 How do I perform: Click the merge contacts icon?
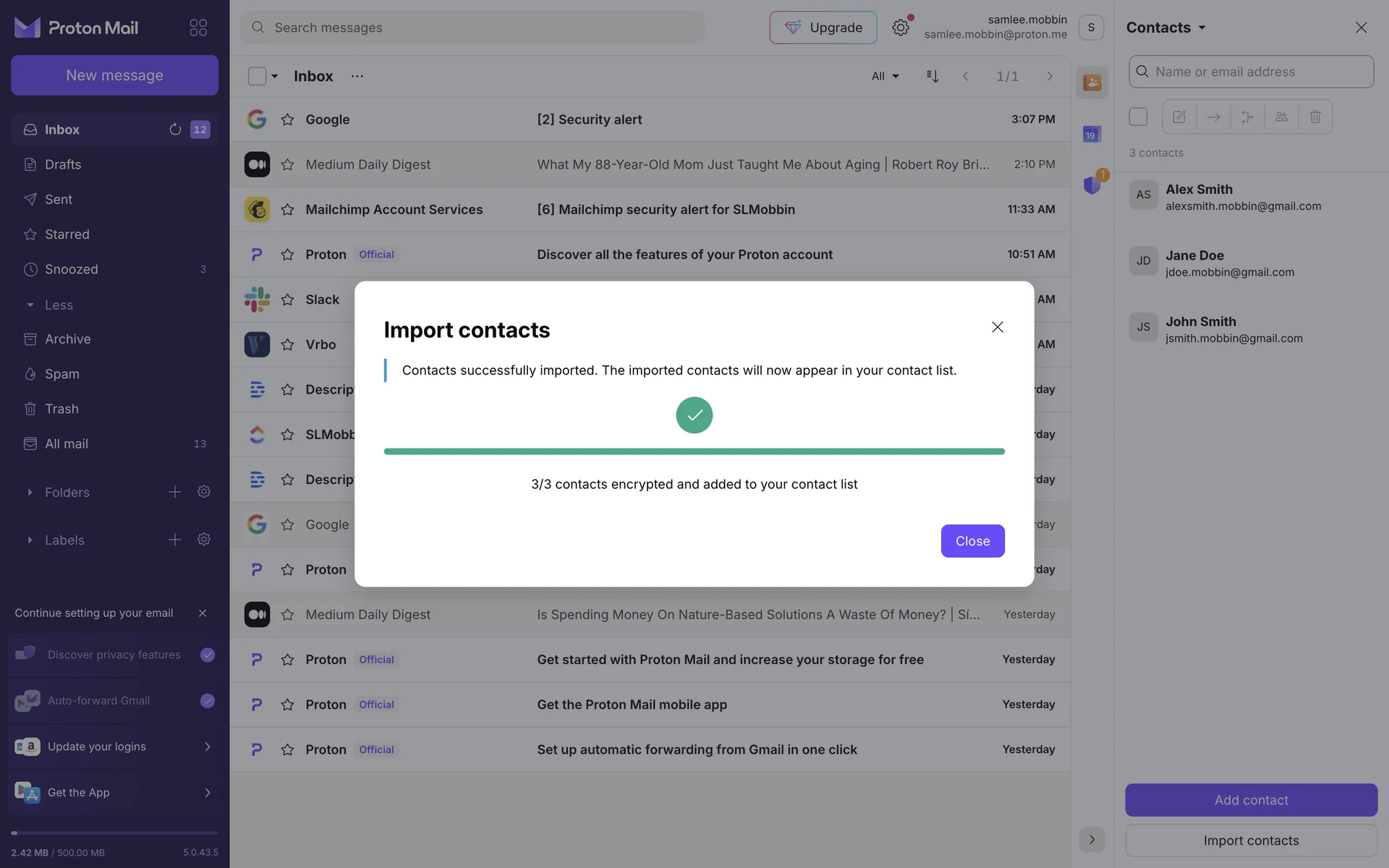click(1247, 116)
